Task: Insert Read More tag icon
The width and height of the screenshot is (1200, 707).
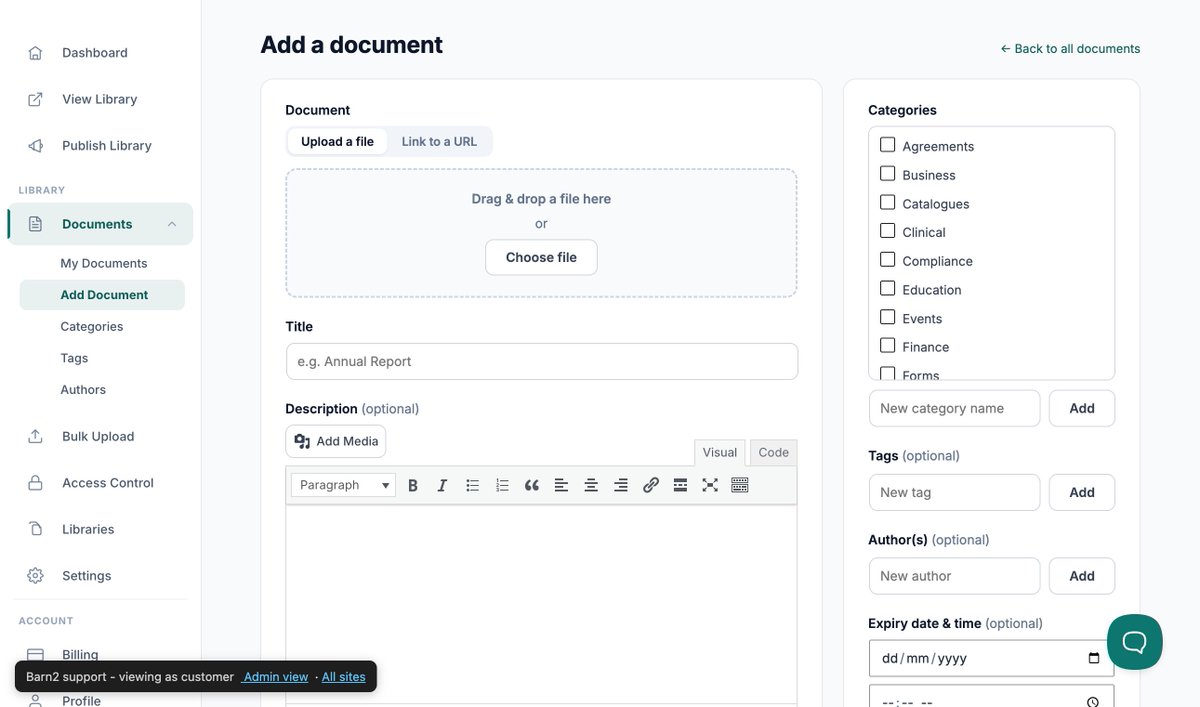Action: click(x=680, y=485)
